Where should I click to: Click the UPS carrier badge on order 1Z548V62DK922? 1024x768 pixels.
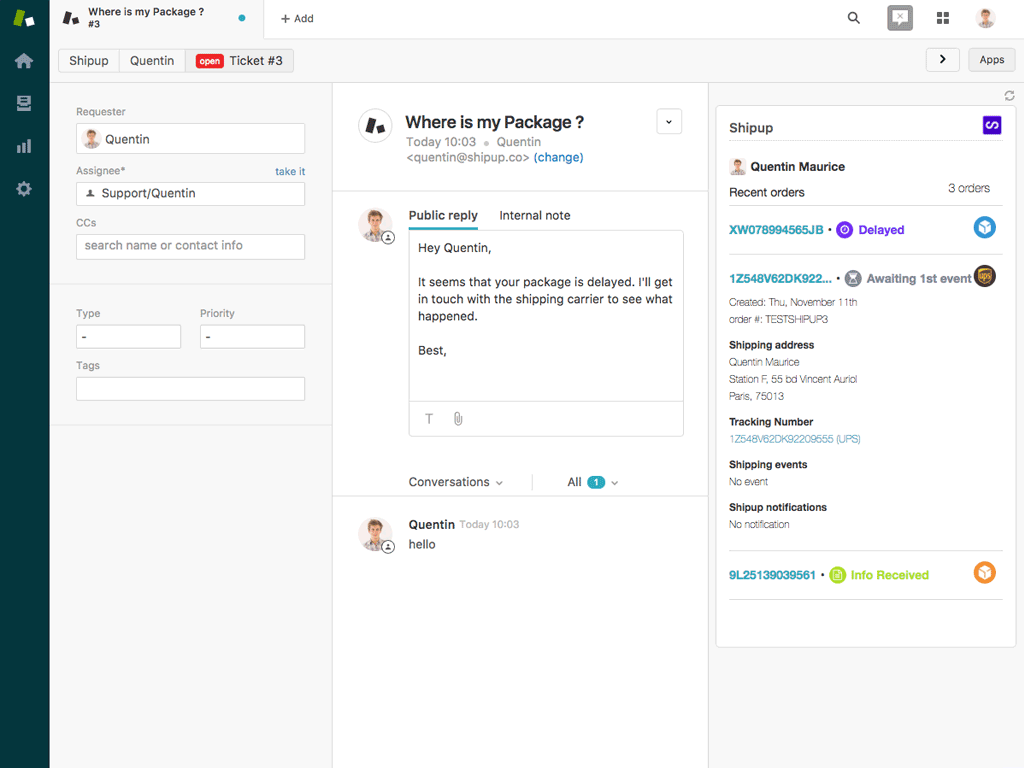[984, 278]
